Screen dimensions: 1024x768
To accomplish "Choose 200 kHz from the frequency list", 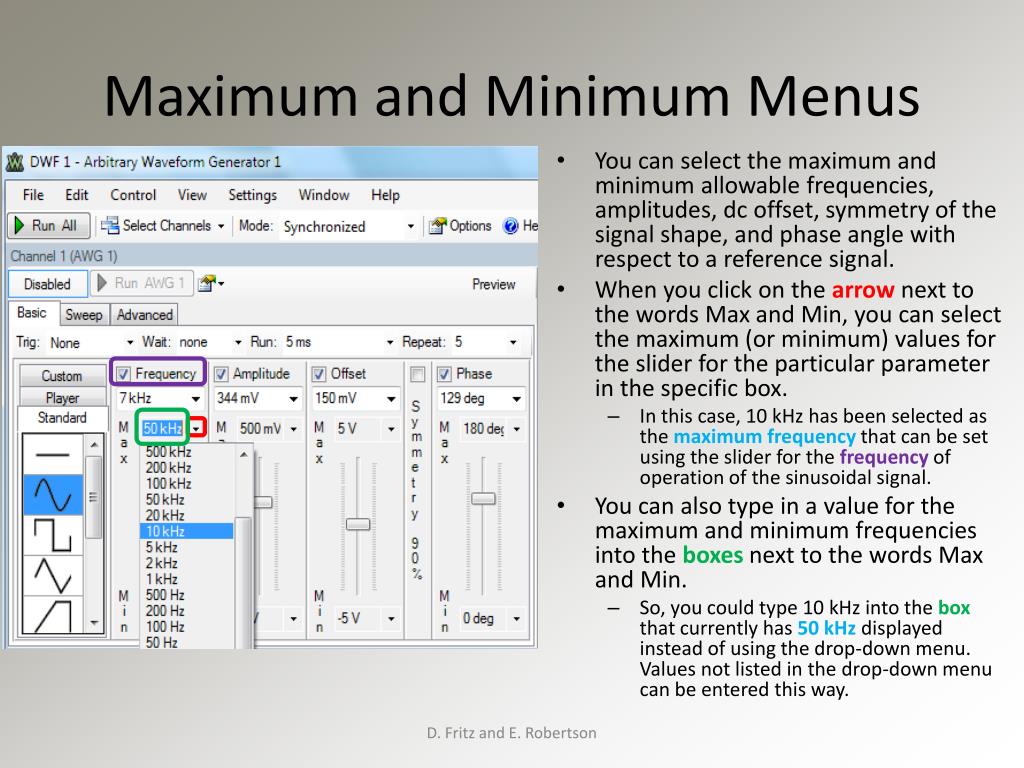I will coord(187,468).
